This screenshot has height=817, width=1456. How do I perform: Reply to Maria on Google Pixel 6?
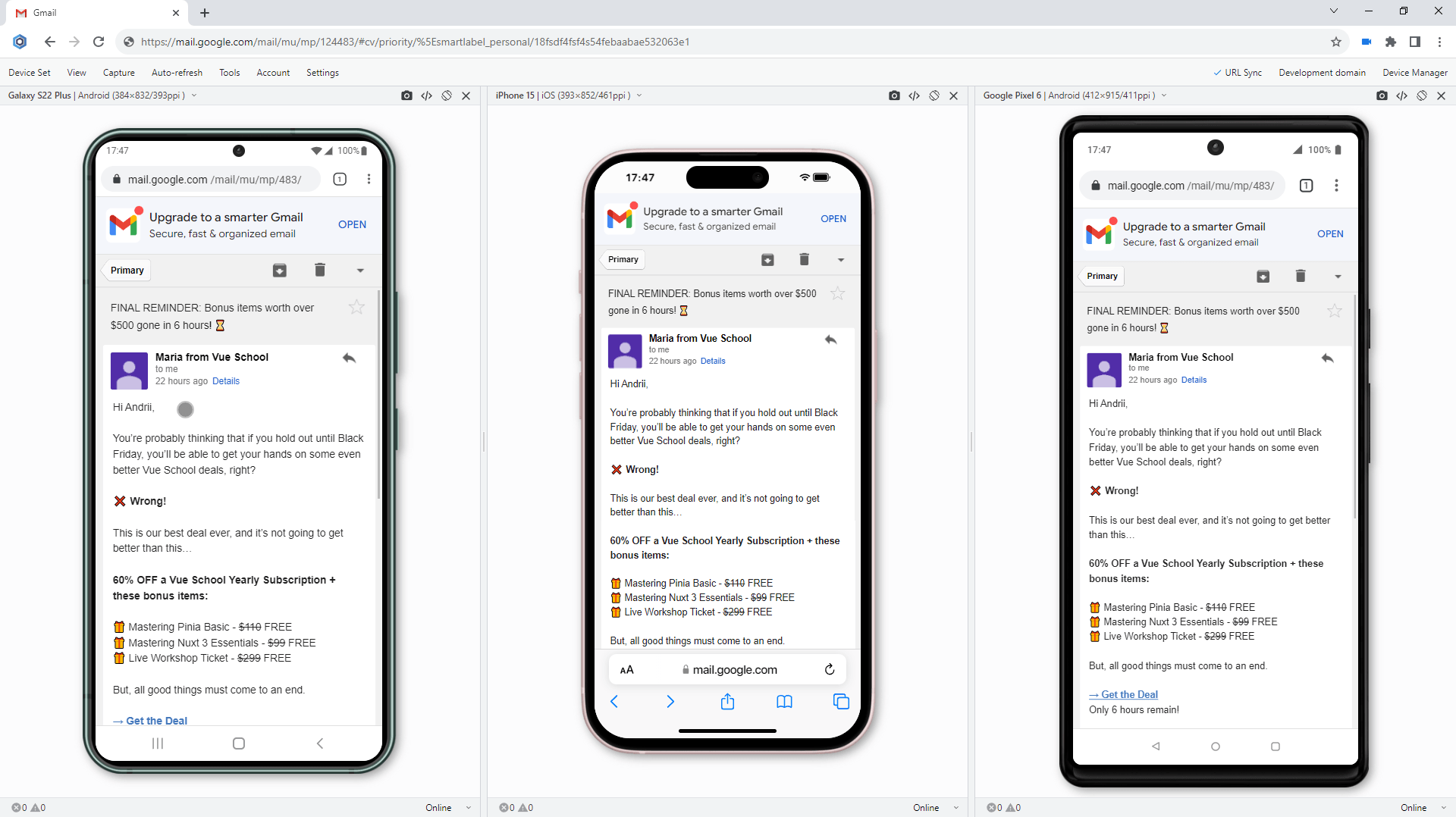(x=1327, y=358)
